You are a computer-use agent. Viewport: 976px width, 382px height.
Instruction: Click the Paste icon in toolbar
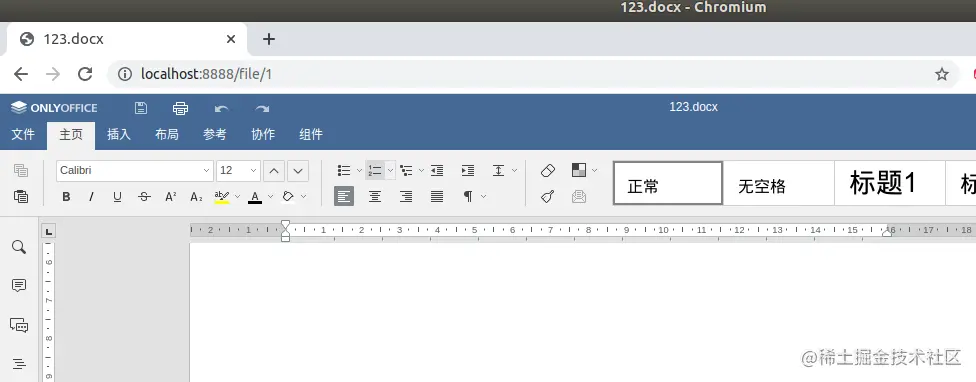click(21, 197)
